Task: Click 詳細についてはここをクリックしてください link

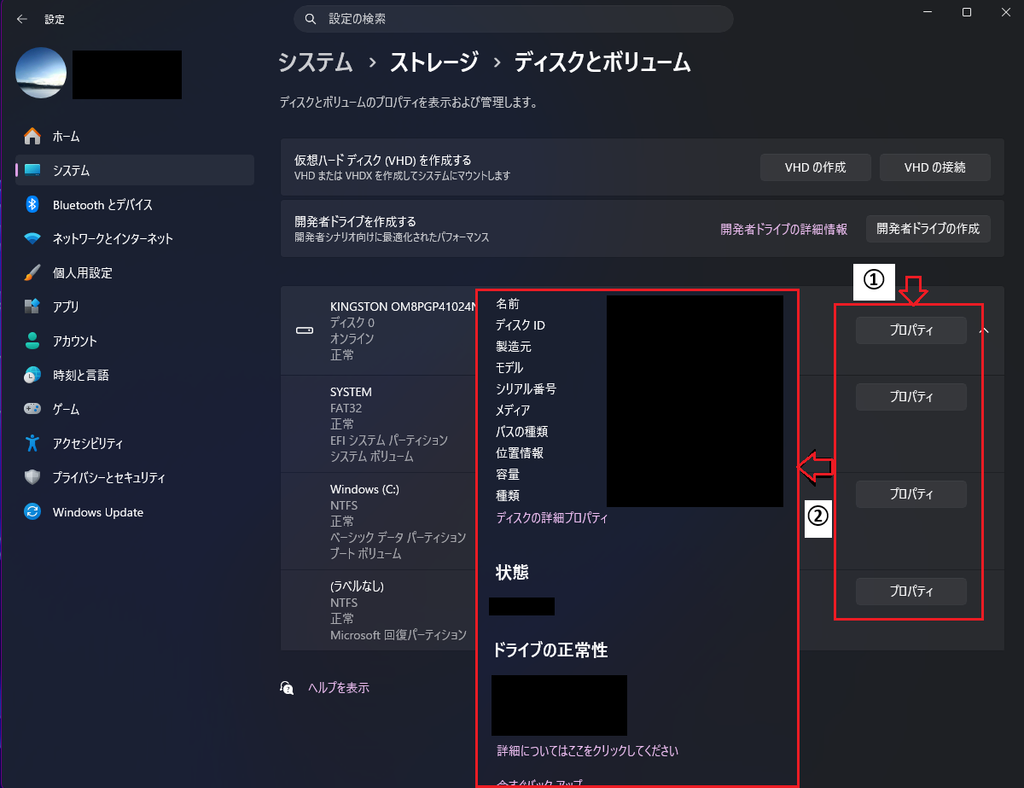Action: pos(587,751)
